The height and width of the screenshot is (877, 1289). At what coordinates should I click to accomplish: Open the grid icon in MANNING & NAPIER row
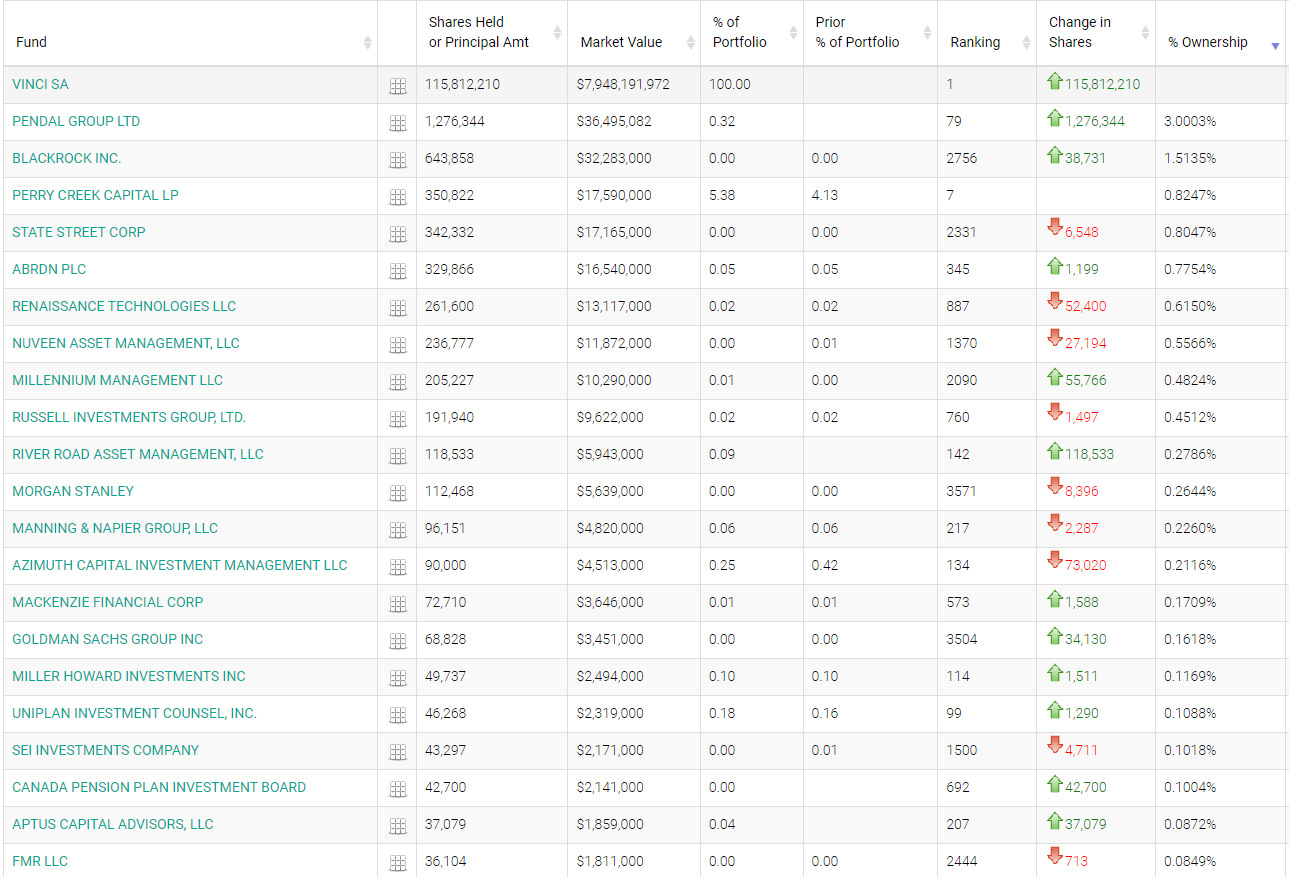(397, 531)
